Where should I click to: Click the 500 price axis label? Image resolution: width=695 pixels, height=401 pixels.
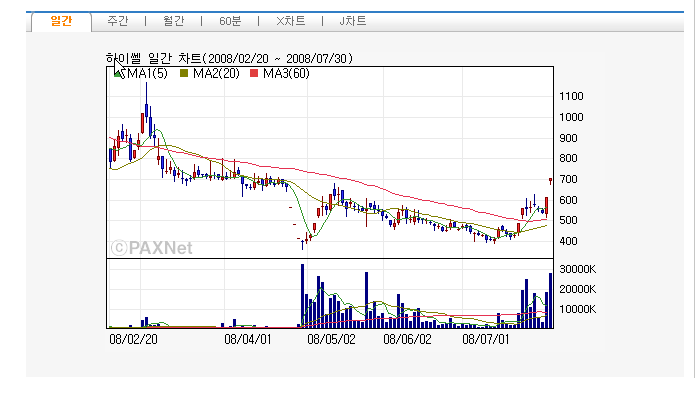click(568, 220)
